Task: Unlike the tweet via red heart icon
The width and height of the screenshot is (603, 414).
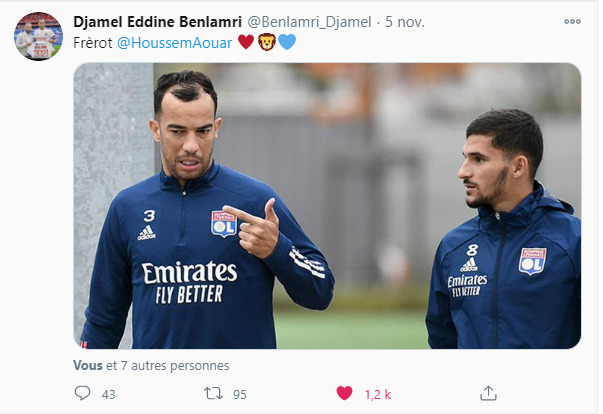Action: pyautogui.click(x=344, y=393)
